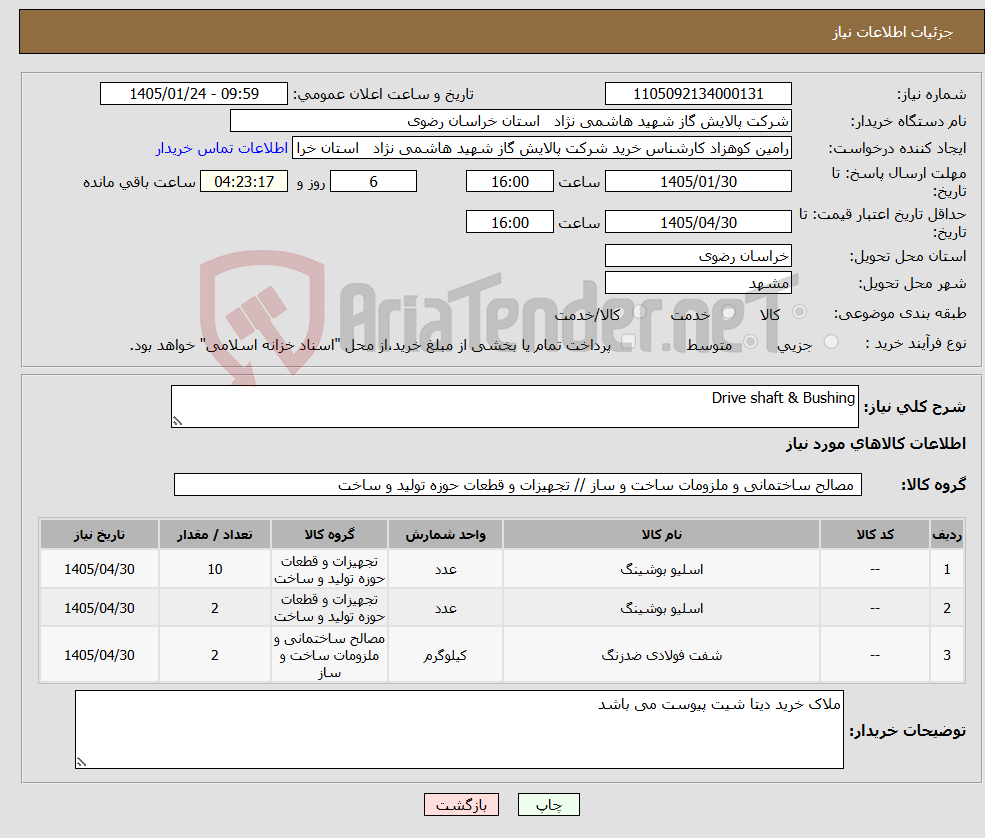Click the تاریخ نیاز column header

[x=99, y=535]
